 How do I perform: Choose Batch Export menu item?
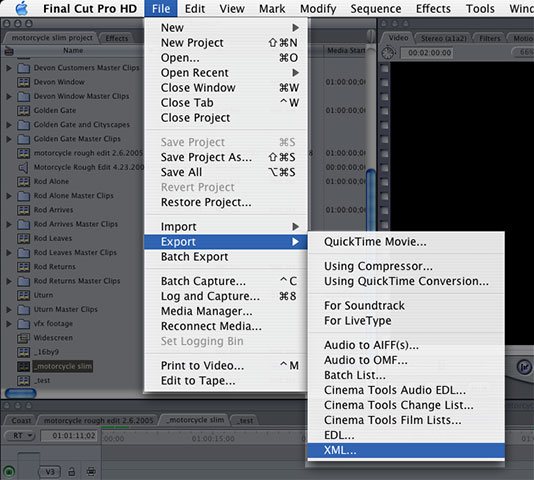pyautogui.click(x=225, y=257)
